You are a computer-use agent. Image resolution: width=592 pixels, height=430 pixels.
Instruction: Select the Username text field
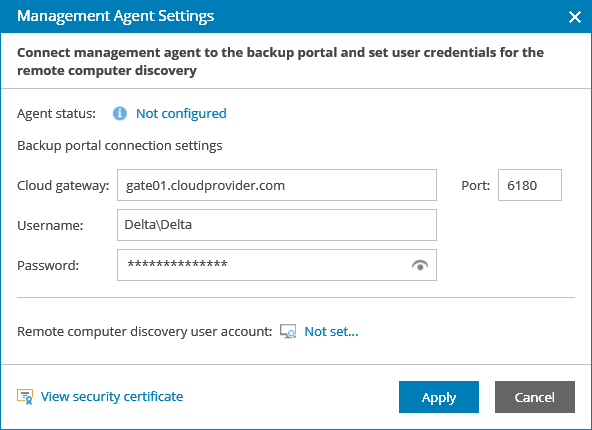click(x=277, y=225)
